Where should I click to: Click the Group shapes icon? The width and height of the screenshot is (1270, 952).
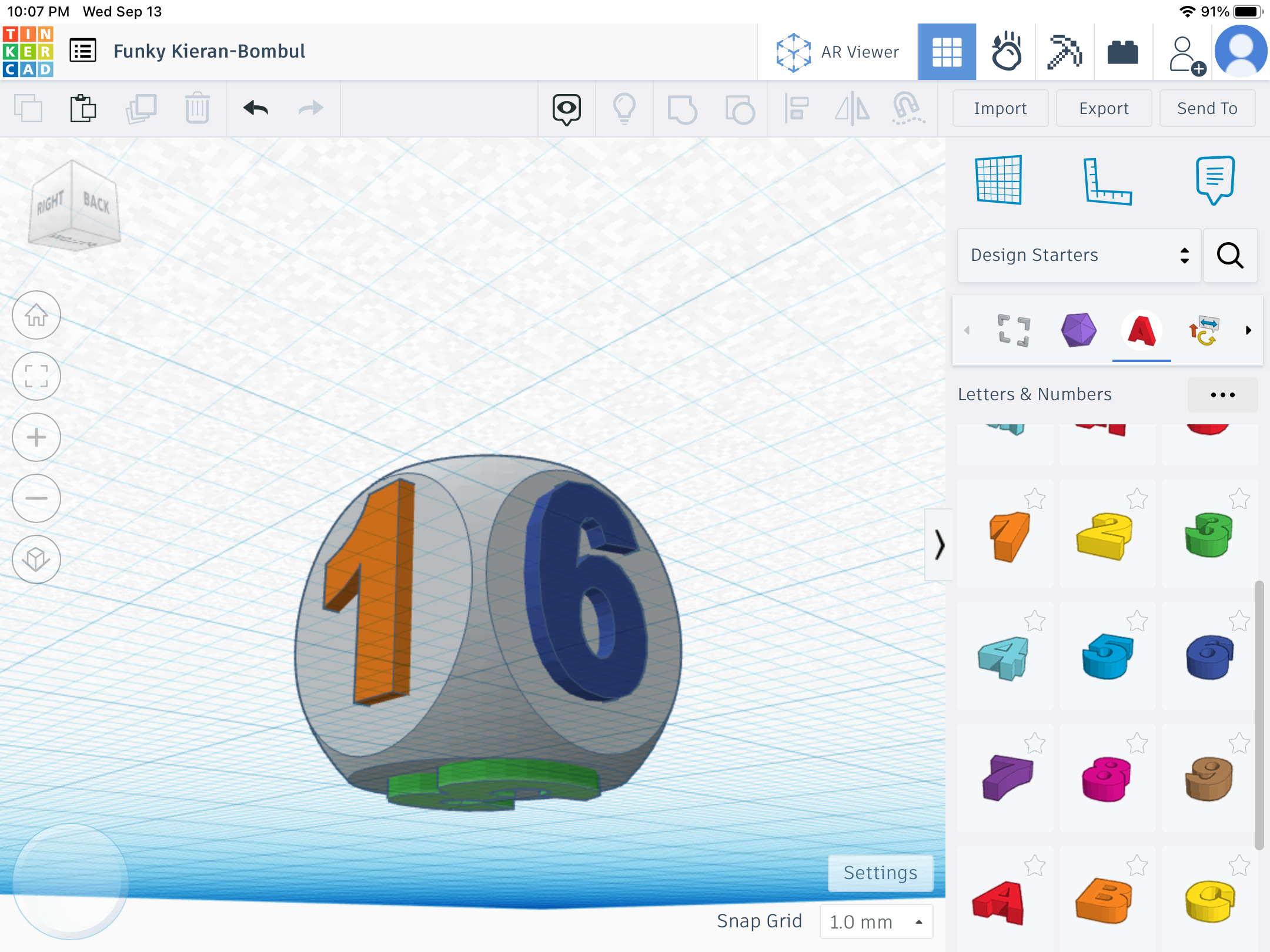682,109
